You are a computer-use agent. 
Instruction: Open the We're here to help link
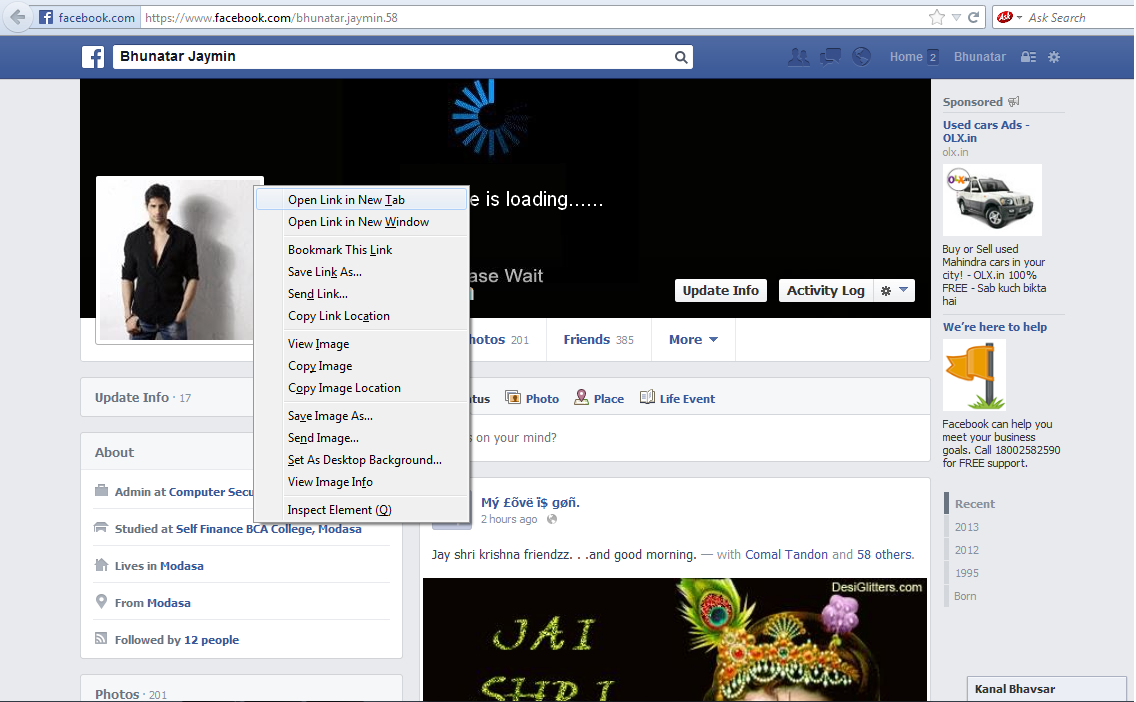click(x=995, y=327)
